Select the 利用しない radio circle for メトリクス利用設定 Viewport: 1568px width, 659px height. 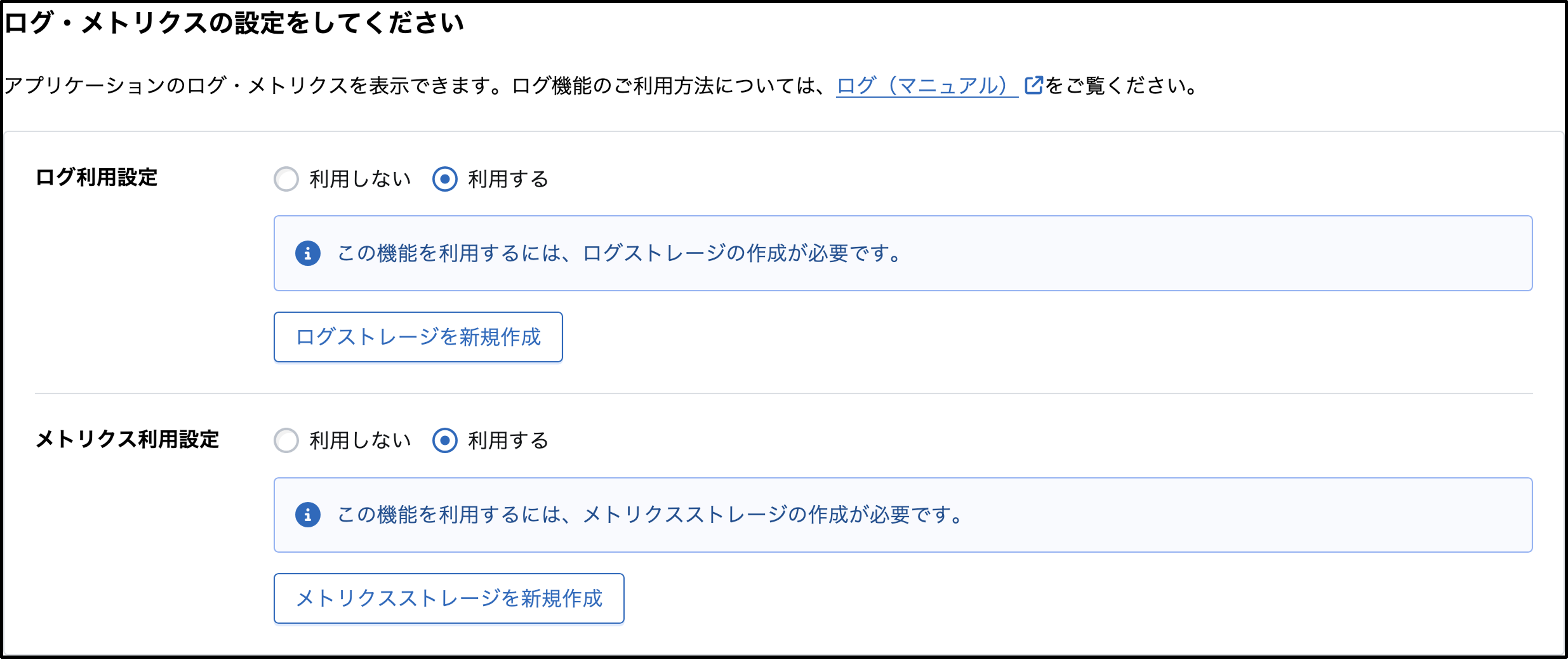(x=286, y=441)
